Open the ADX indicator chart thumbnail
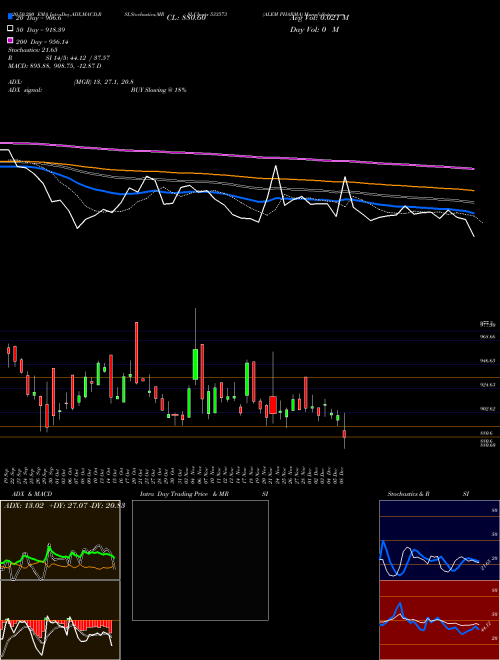 [60, 540]
